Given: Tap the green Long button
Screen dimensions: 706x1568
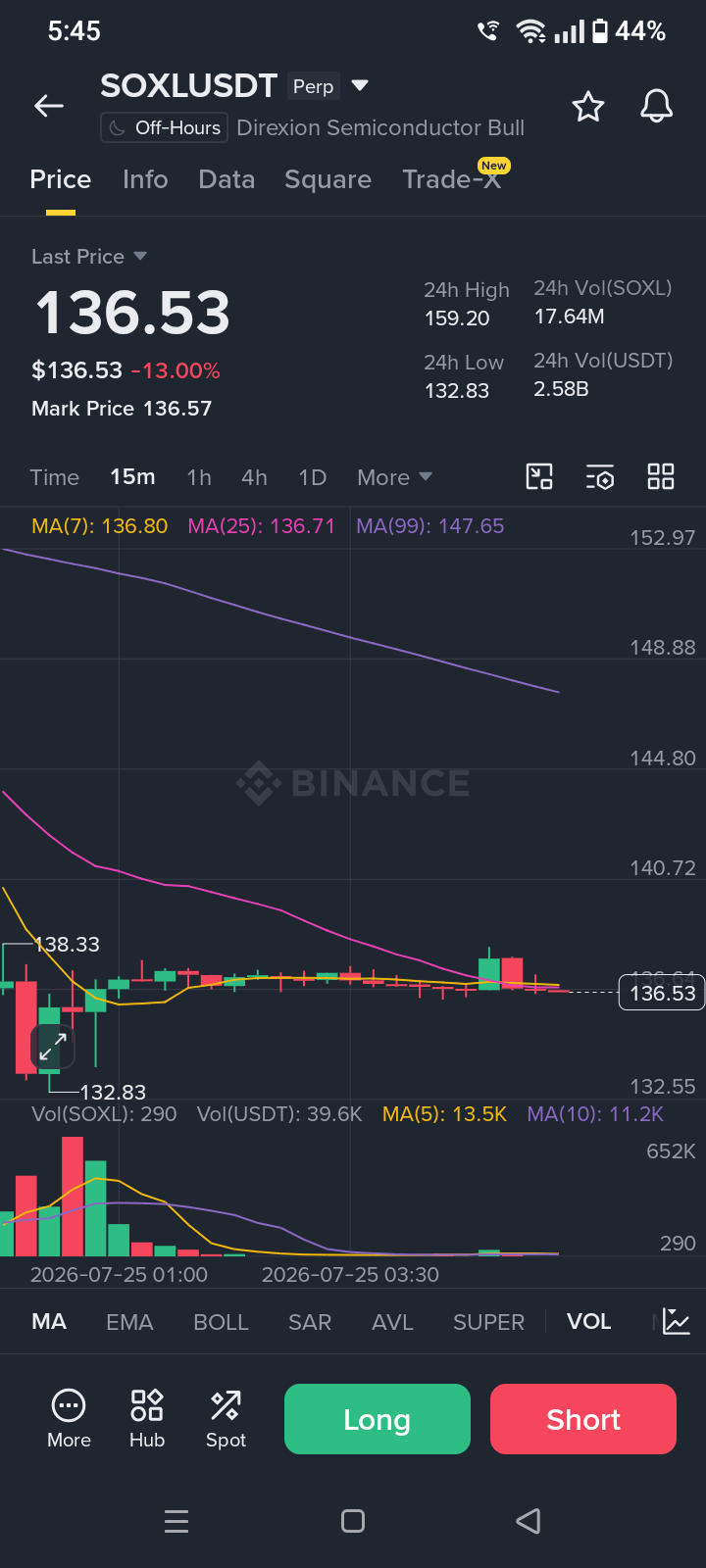Looking at the screenshot, I should point(378,1419).
